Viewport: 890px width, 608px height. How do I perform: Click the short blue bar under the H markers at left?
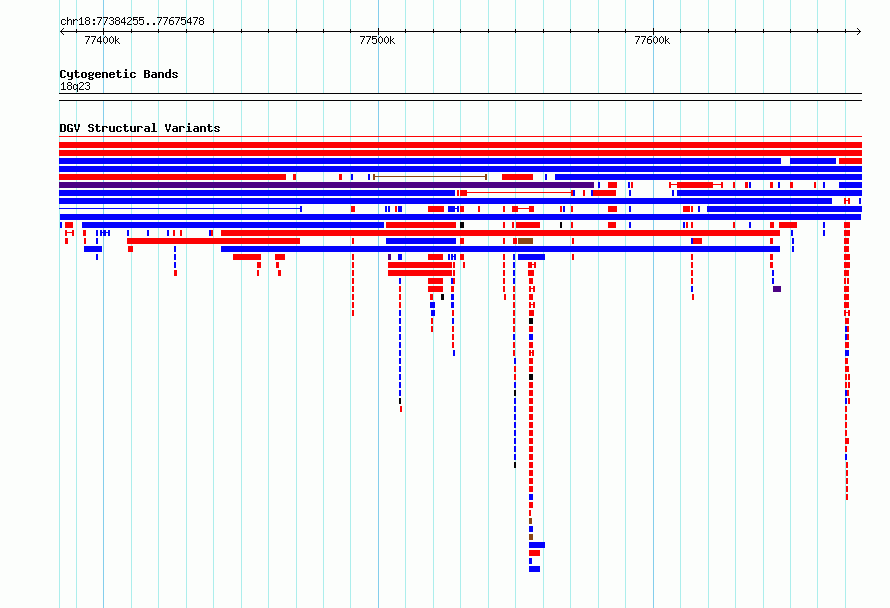(93, 249)
